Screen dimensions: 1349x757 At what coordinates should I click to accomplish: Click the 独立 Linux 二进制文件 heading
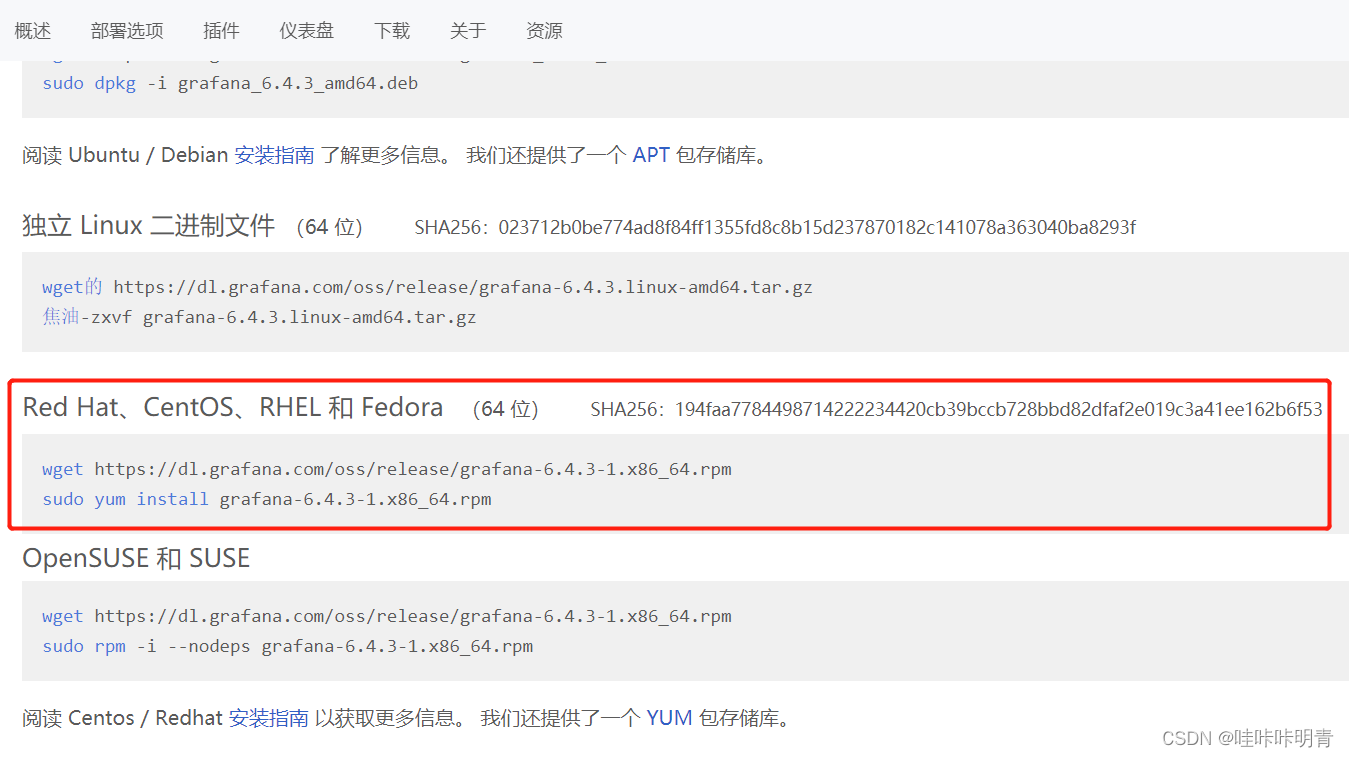pyautogui.click(x=149, y=226)
